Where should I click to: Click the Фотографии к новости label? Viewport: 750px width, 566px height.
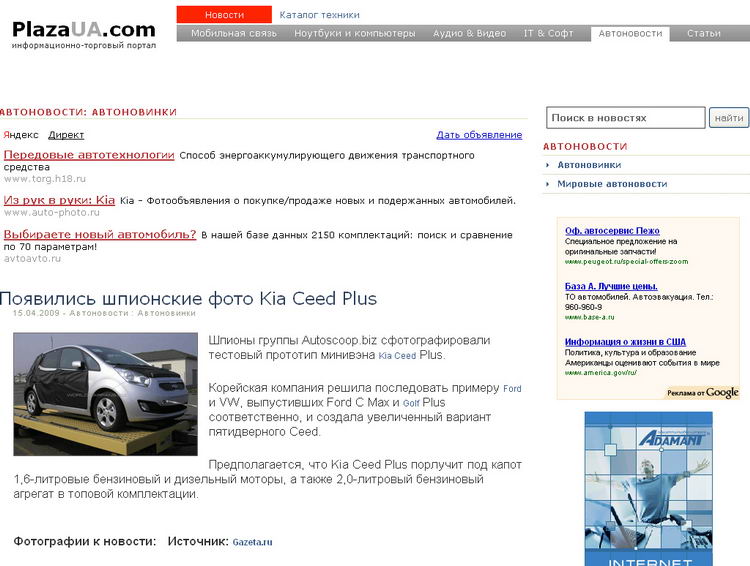pyautogui.click(x=85, y=541)
